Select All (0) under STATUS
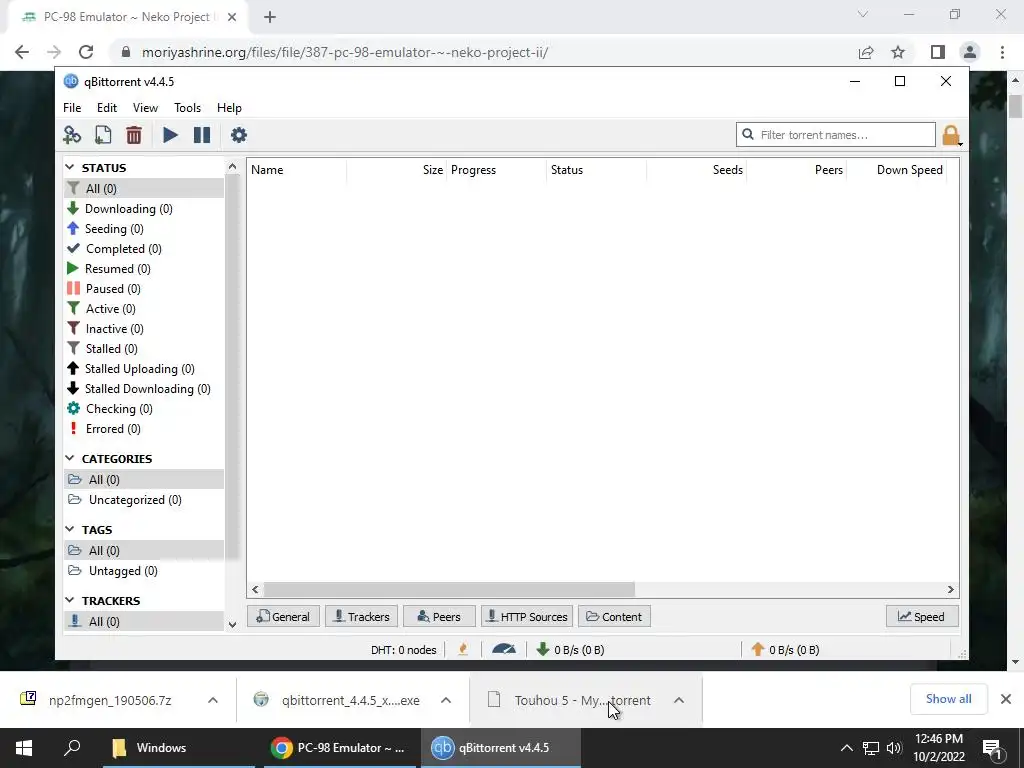The image size is (1024, 768). 144,189
